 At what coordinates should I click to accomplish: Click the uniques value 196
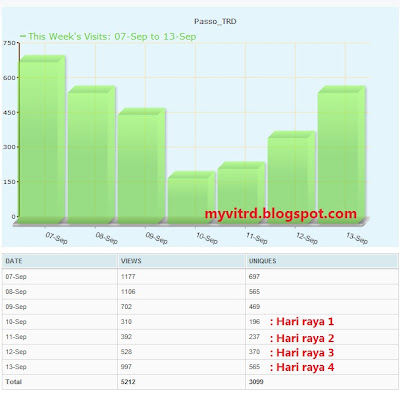click(x=254, y=322)
